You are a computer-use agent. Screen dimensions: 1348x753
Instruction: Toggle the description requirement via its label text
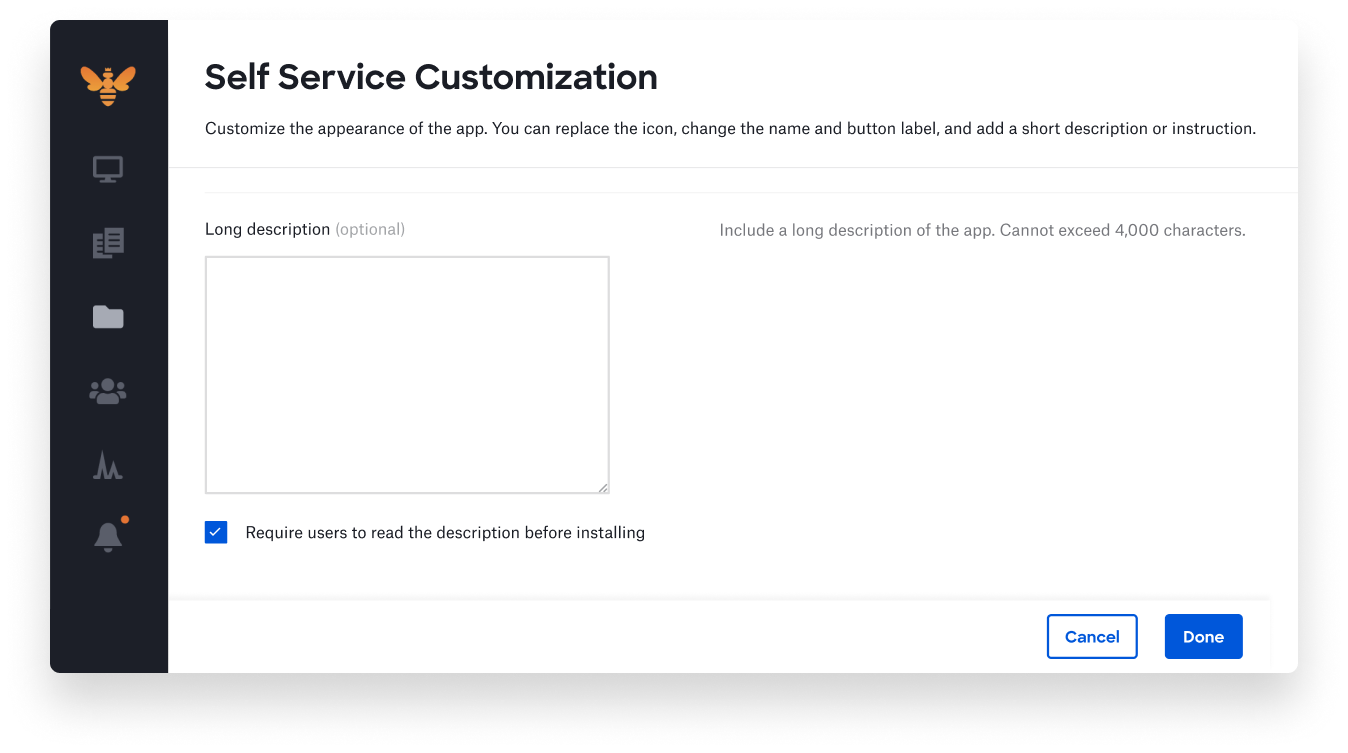point(444,532)
